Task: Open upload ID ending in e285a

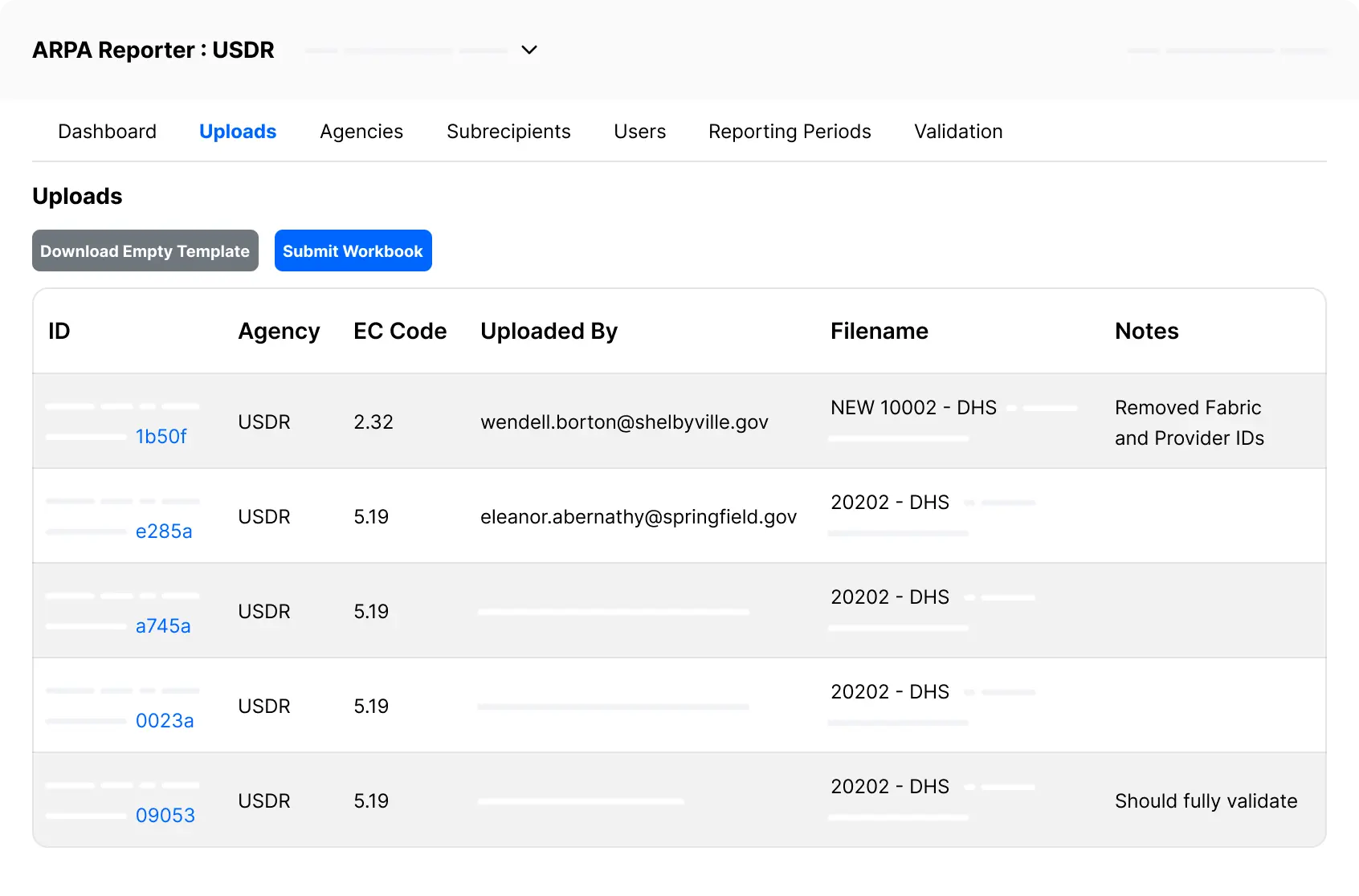Action: pyautogui.click(x=164, y=531)
